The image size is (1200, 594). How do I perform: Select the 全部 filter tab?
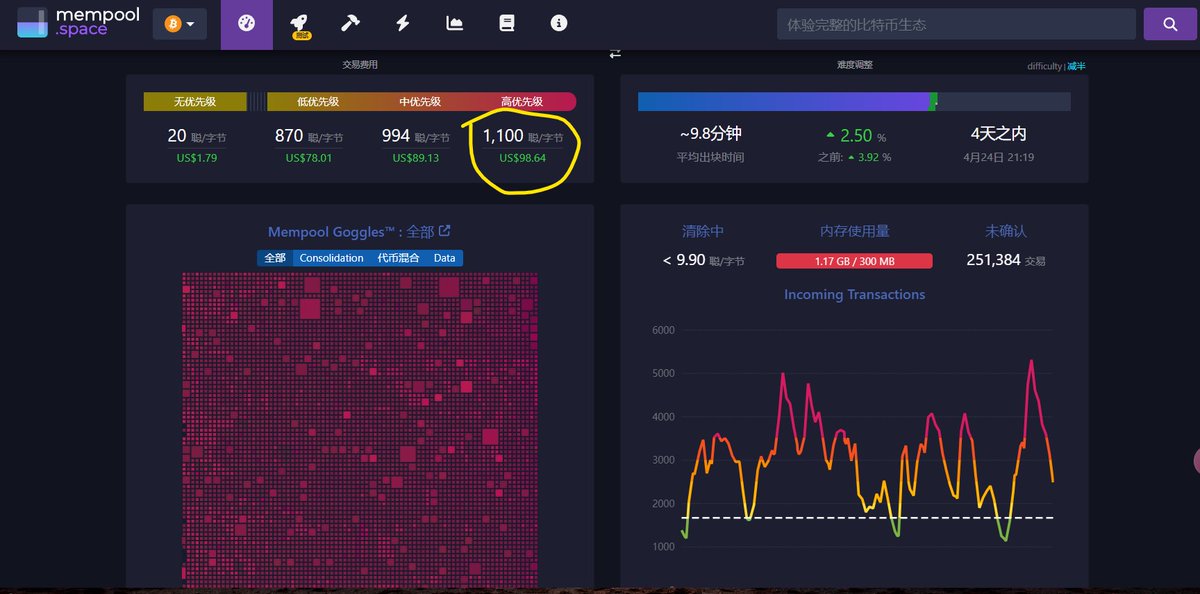click(x=274, y=258)
